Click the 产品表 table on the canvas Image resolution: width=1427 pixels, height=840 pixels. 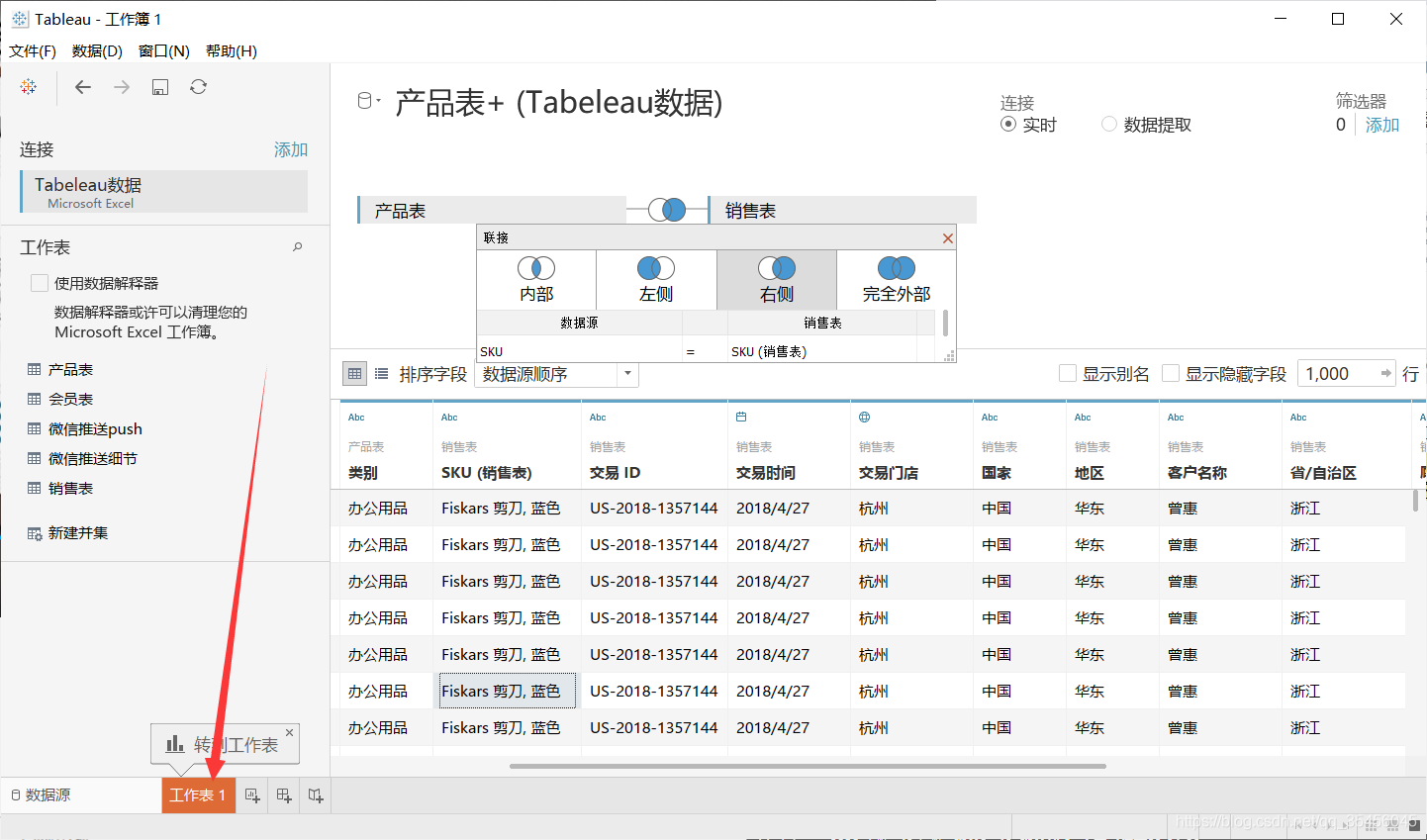point(492,210)
